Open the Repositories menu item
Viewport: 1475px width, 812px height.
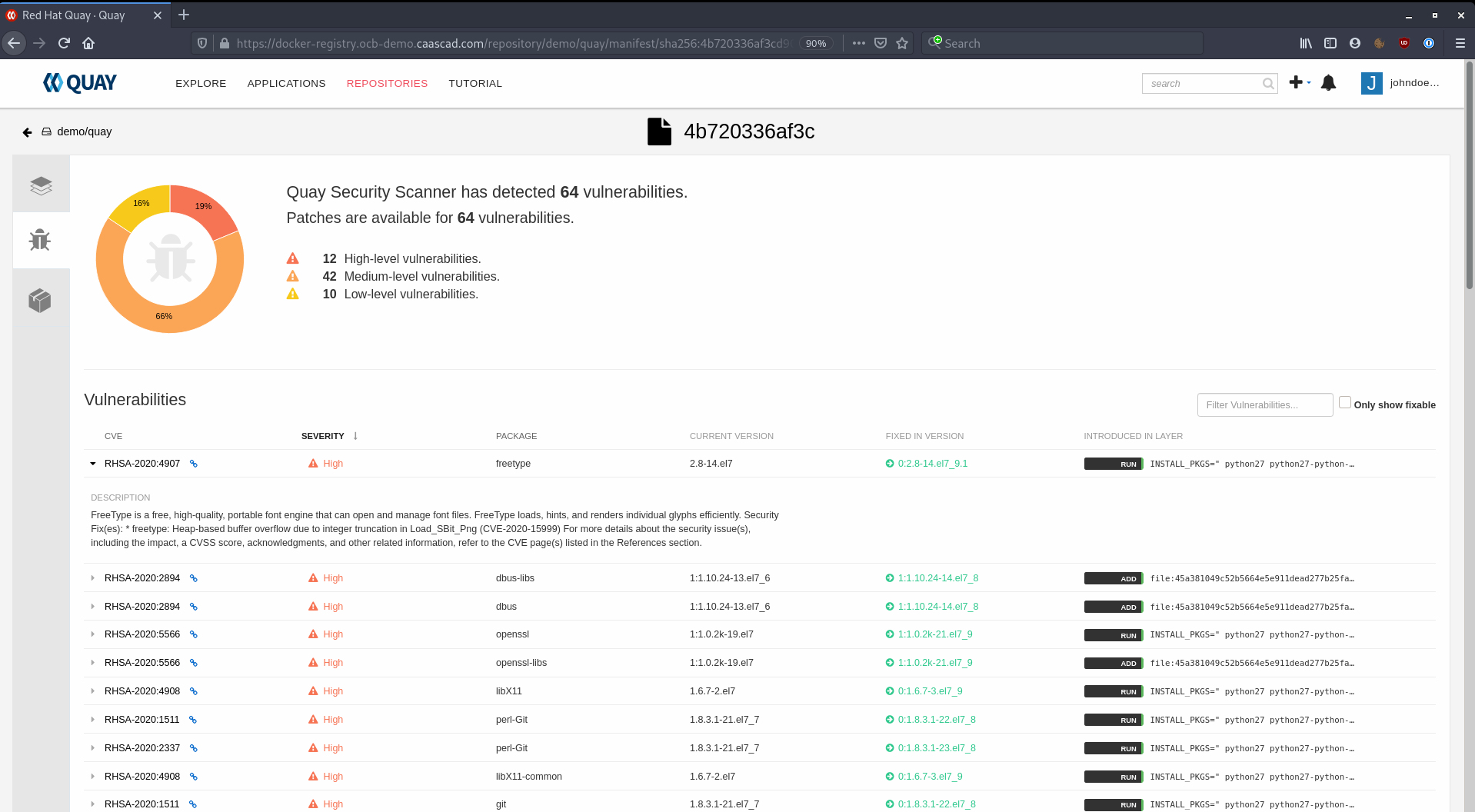[x=387, y=83]
